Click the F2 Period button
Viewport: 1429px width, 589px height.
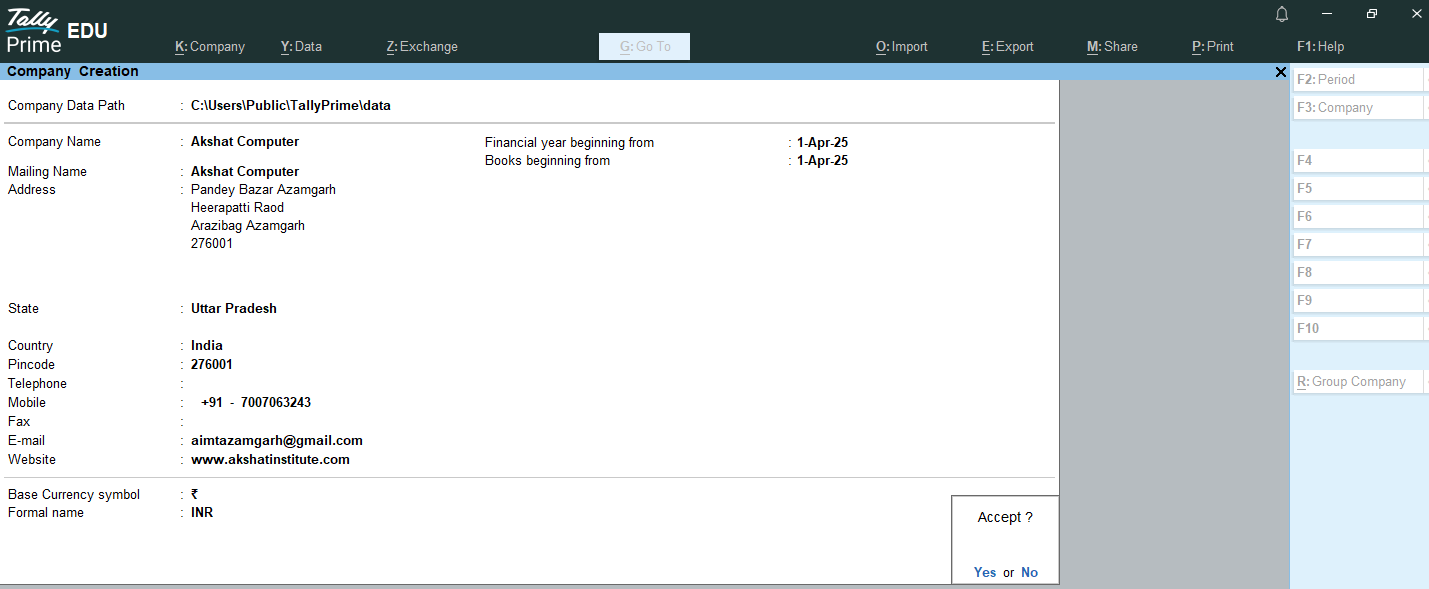[1356, 80]
